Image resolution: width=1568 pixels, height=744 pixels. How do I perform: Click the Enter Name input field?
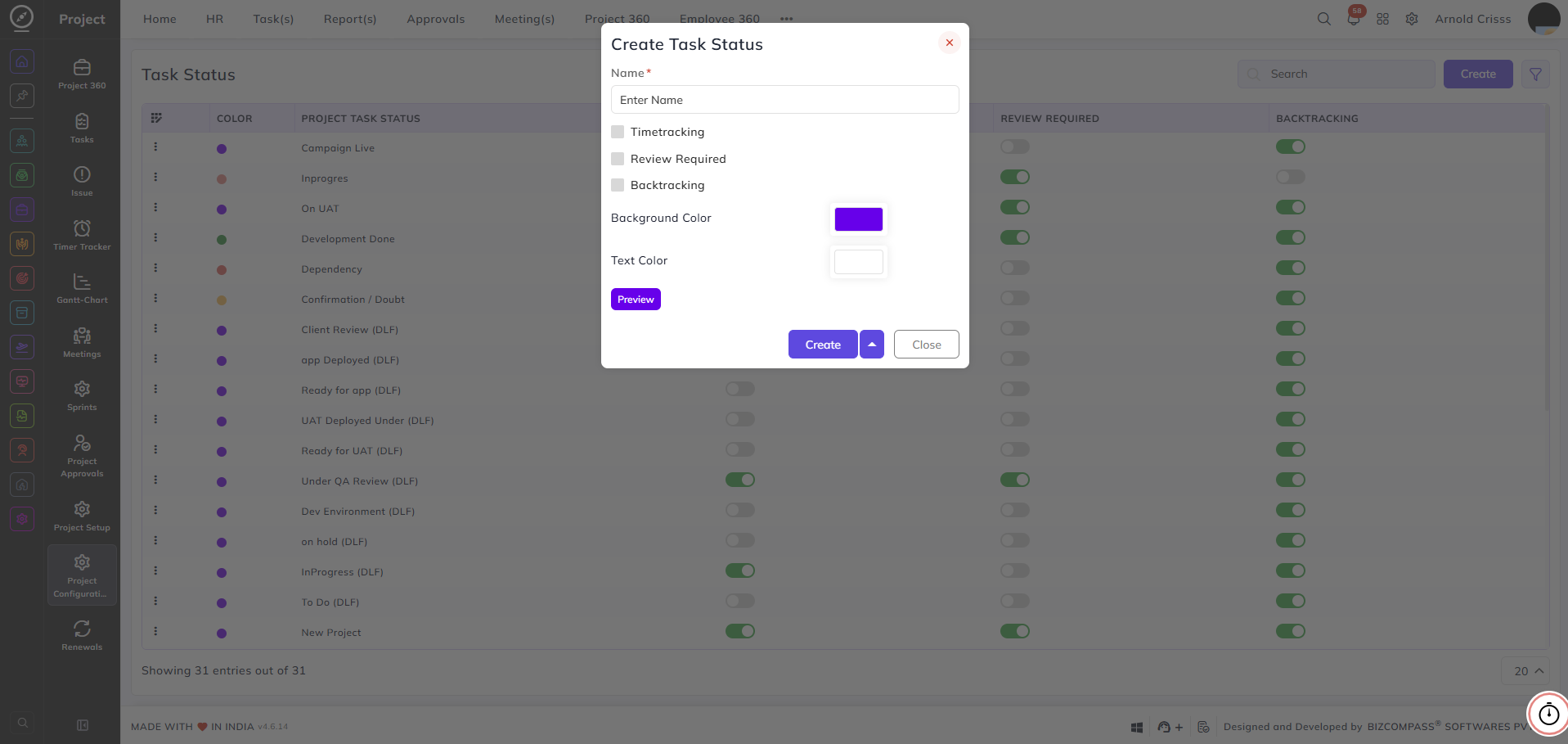[785, 100]
